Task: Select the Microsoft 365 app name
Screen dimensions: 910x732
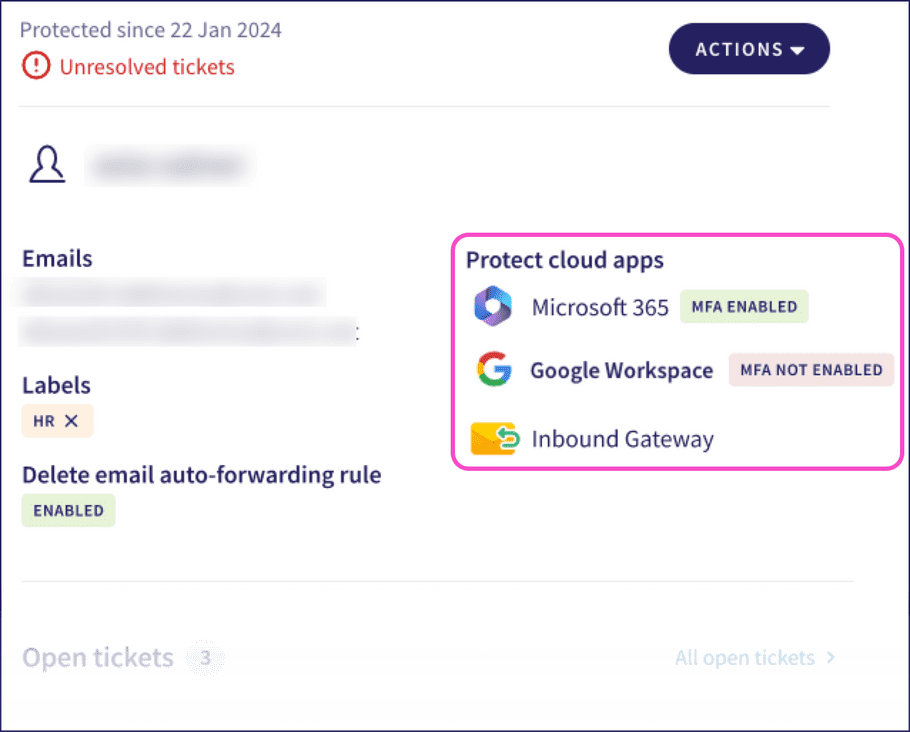Action: (x=600, y=307)
